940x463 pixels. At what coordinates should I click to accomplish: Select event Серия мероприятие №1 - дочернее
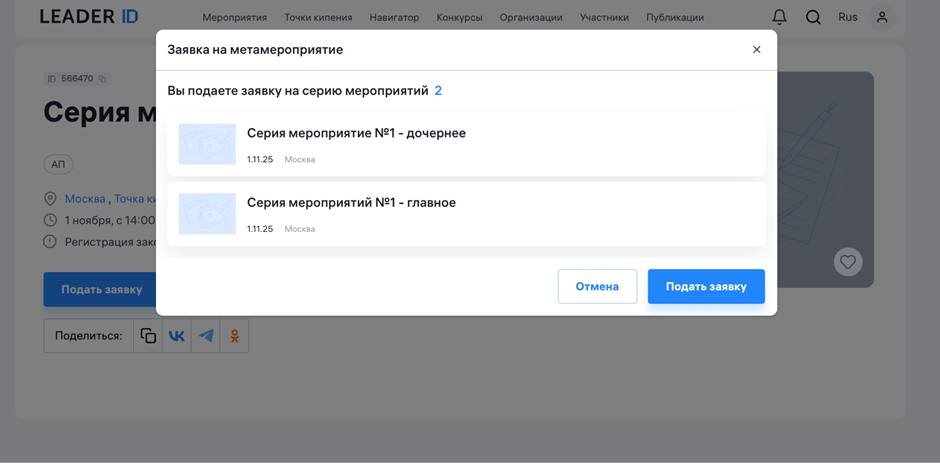pos(356,133)
